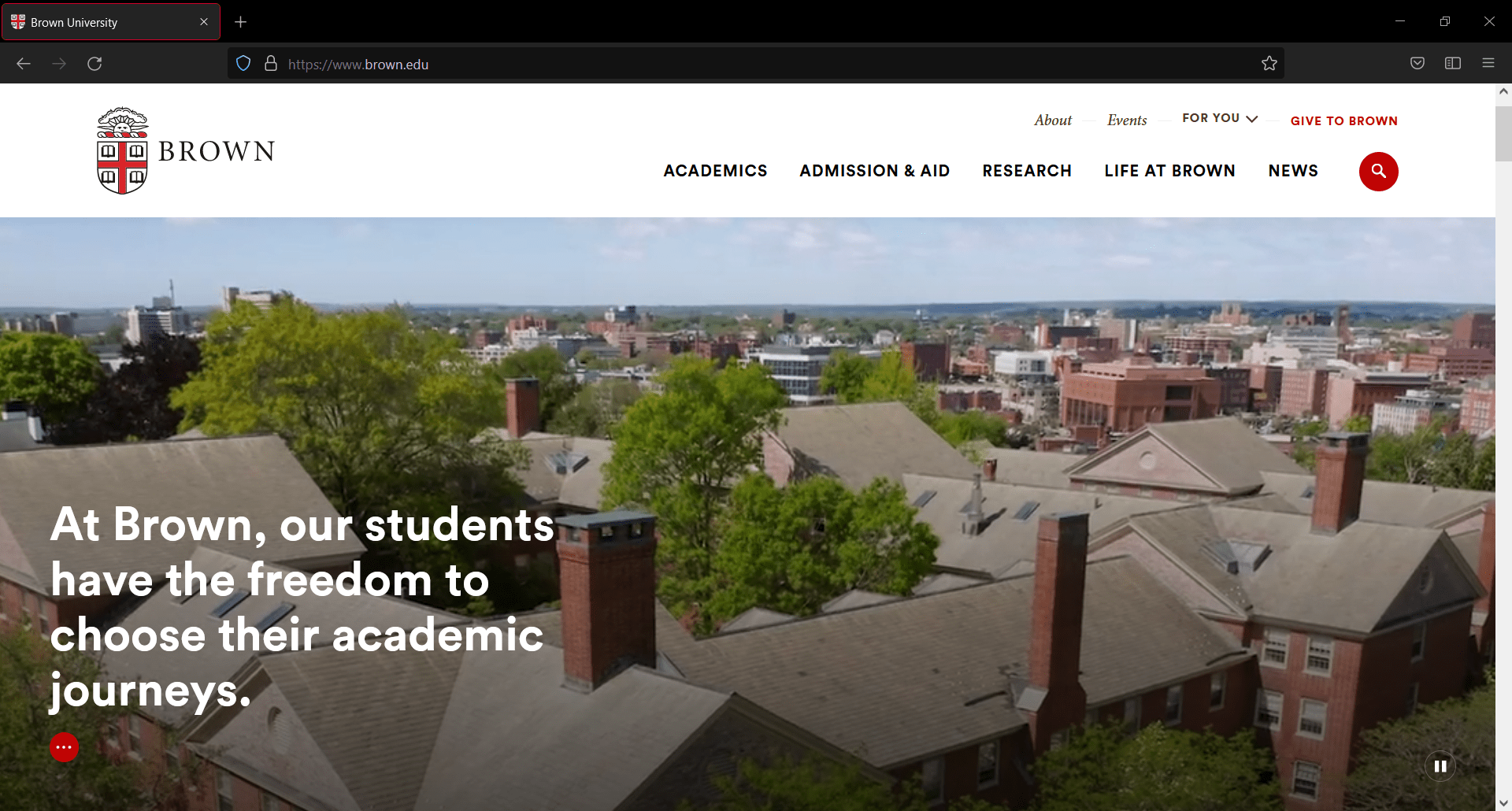Click the Brown University shield logo
The image size is (1512, 811).
point(122,150)
